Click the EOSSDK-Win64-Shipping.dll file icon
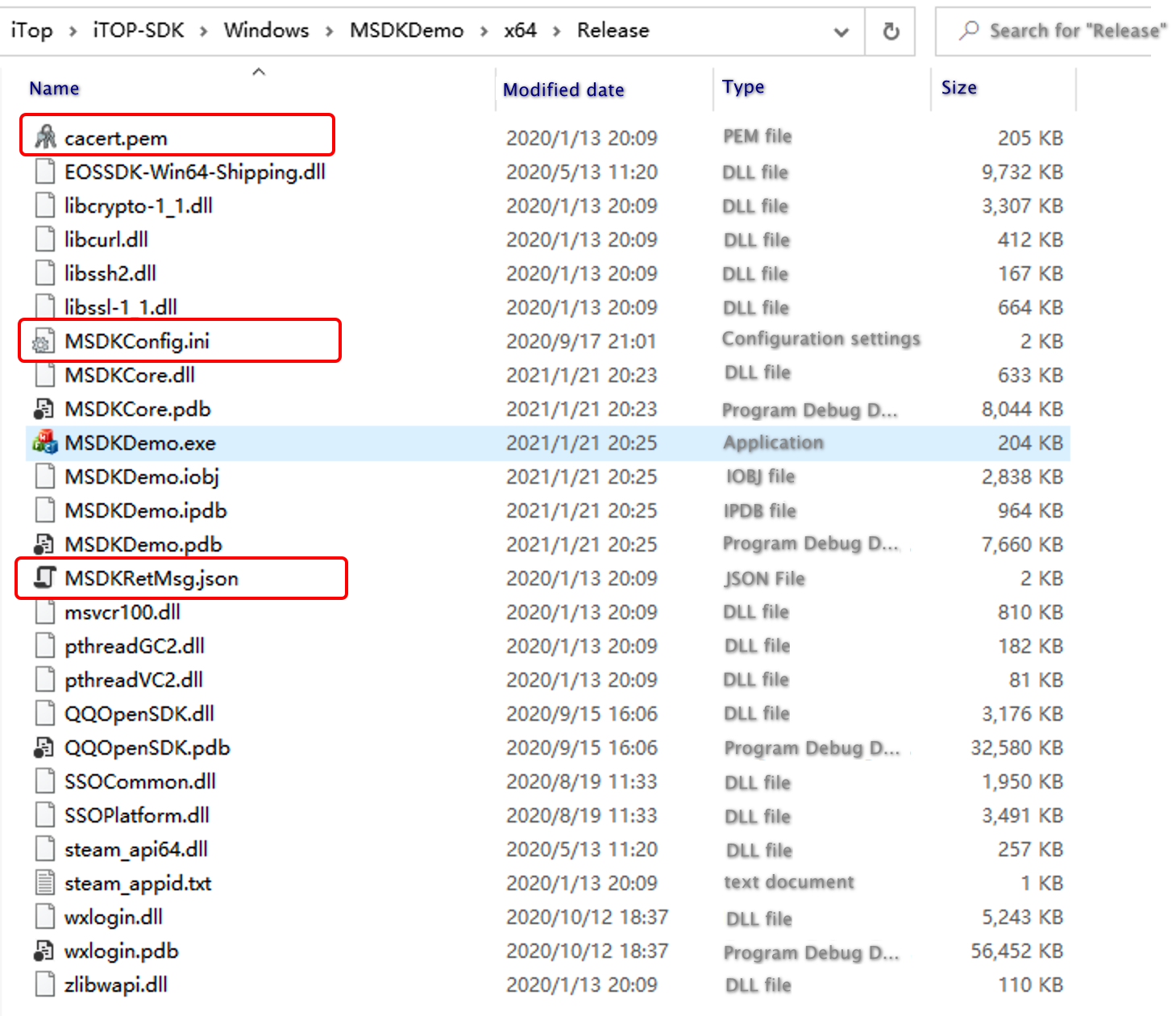 pos(45,172)
